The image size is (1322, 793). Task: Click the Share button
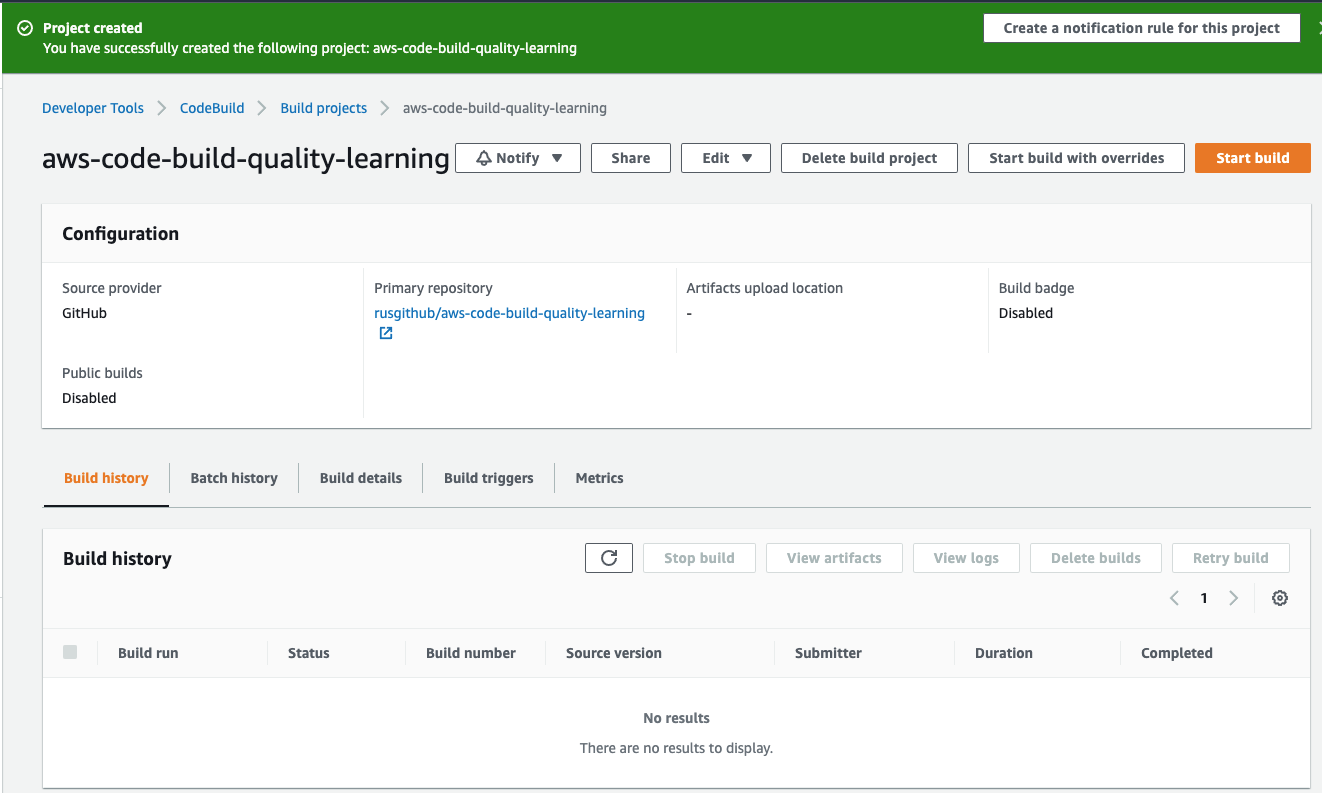point(631,158)
